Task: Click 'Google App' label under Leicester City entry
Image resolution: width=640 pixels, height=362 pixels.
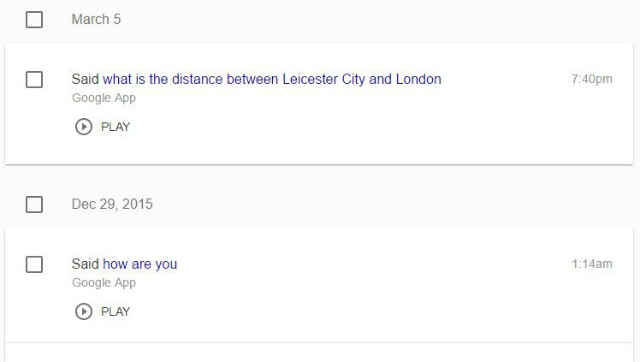Action: pos(104,98)
